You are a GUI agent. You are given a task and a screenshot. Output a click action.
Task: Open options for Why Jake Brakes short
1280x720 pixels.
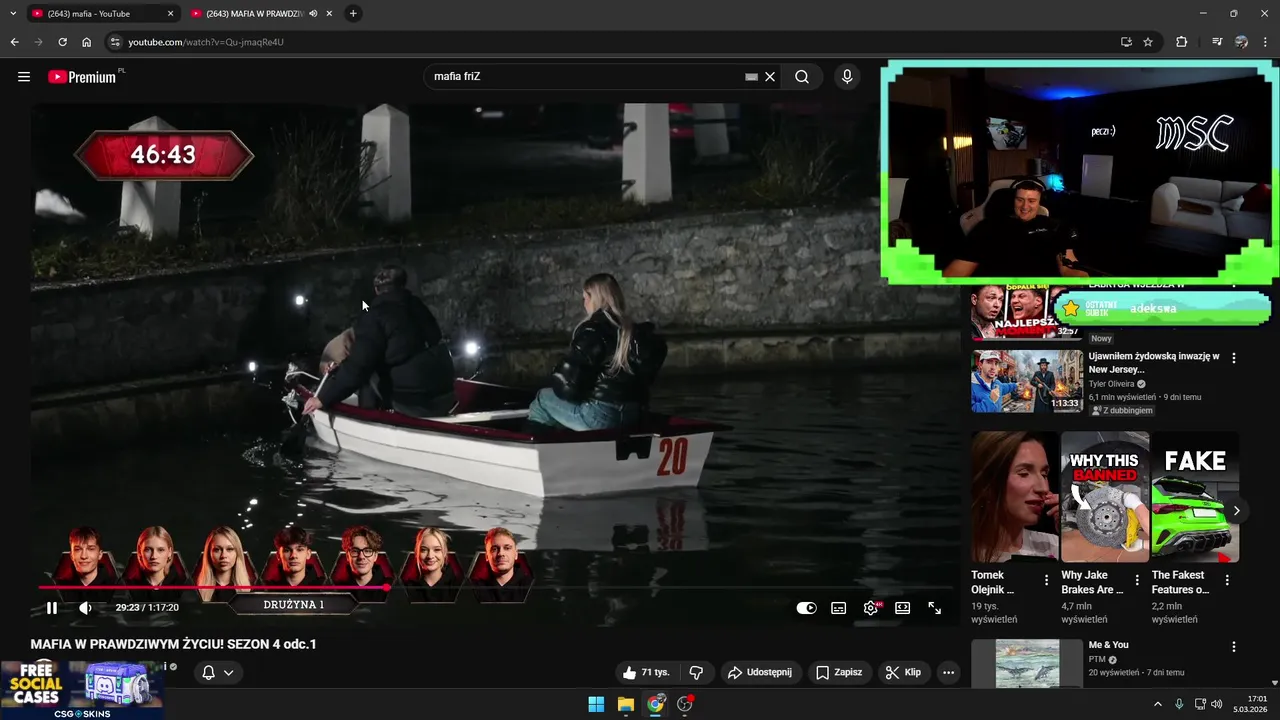click(x=1137, y=580)
